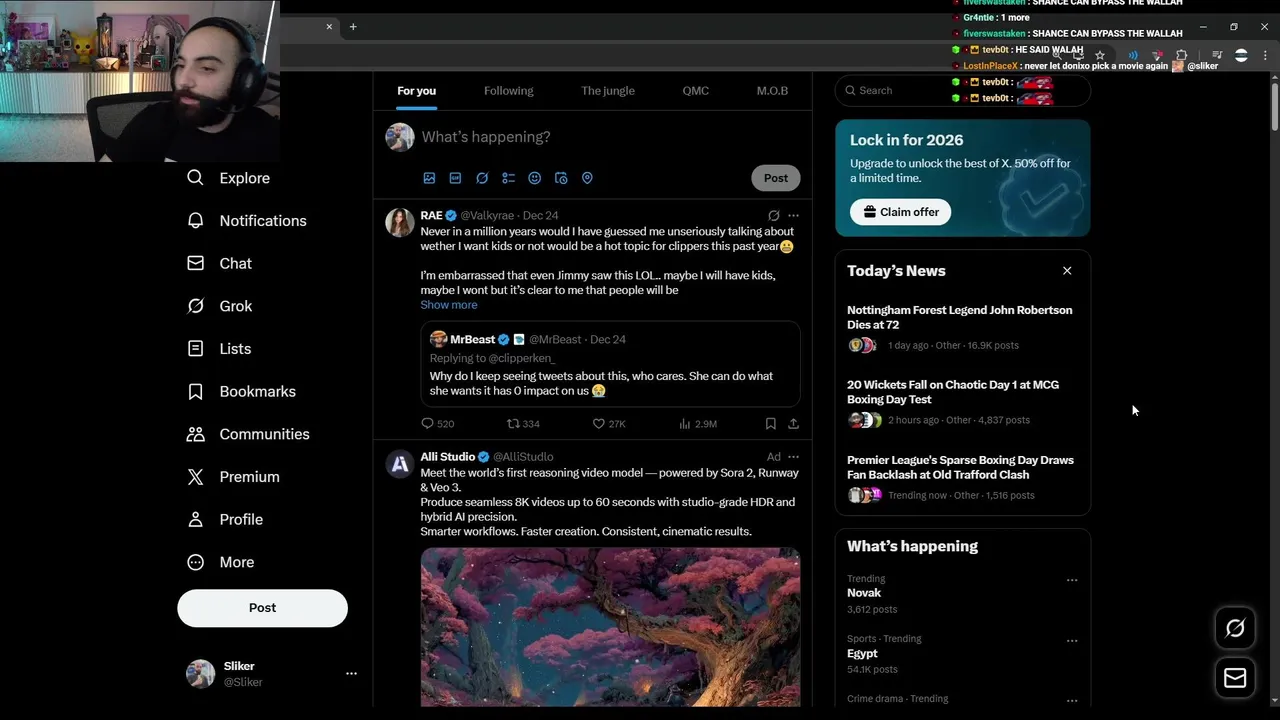Open Communities in sidebar
Image resolution: width=1280 pixels, height=720 pixels.
[249, 434]
